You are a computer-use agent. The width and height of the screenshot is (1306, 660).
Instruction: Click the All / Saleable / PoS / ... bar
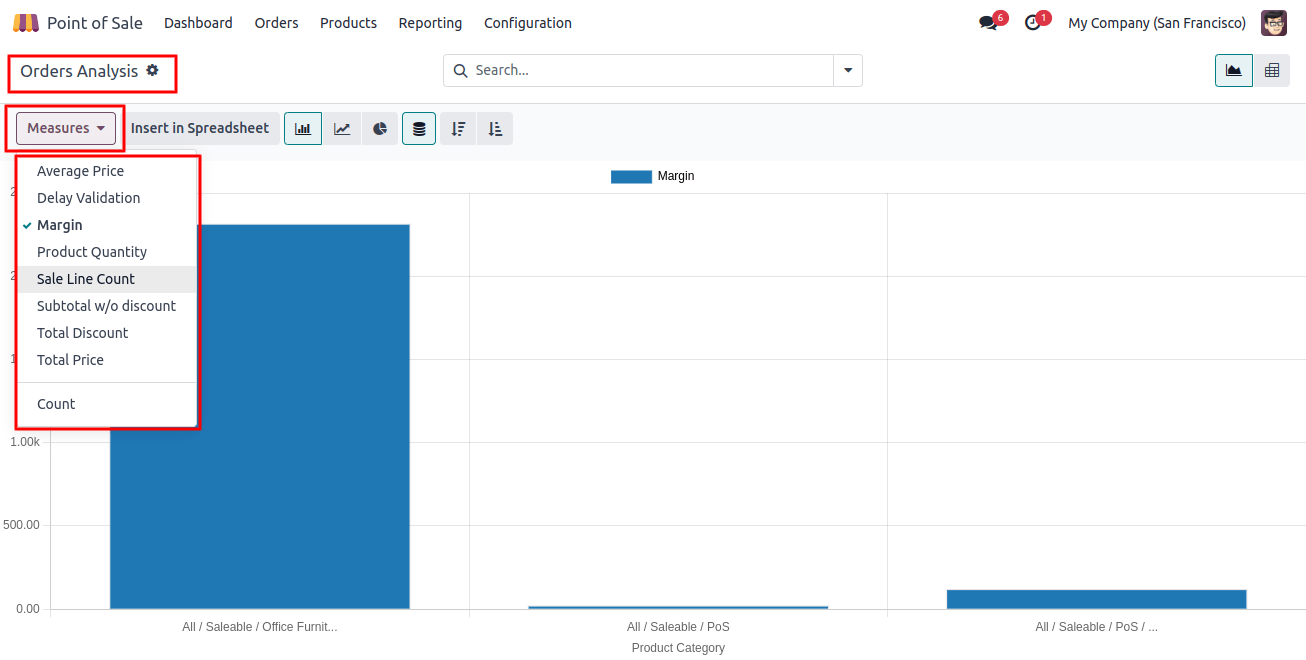[x=1096, y=599]
